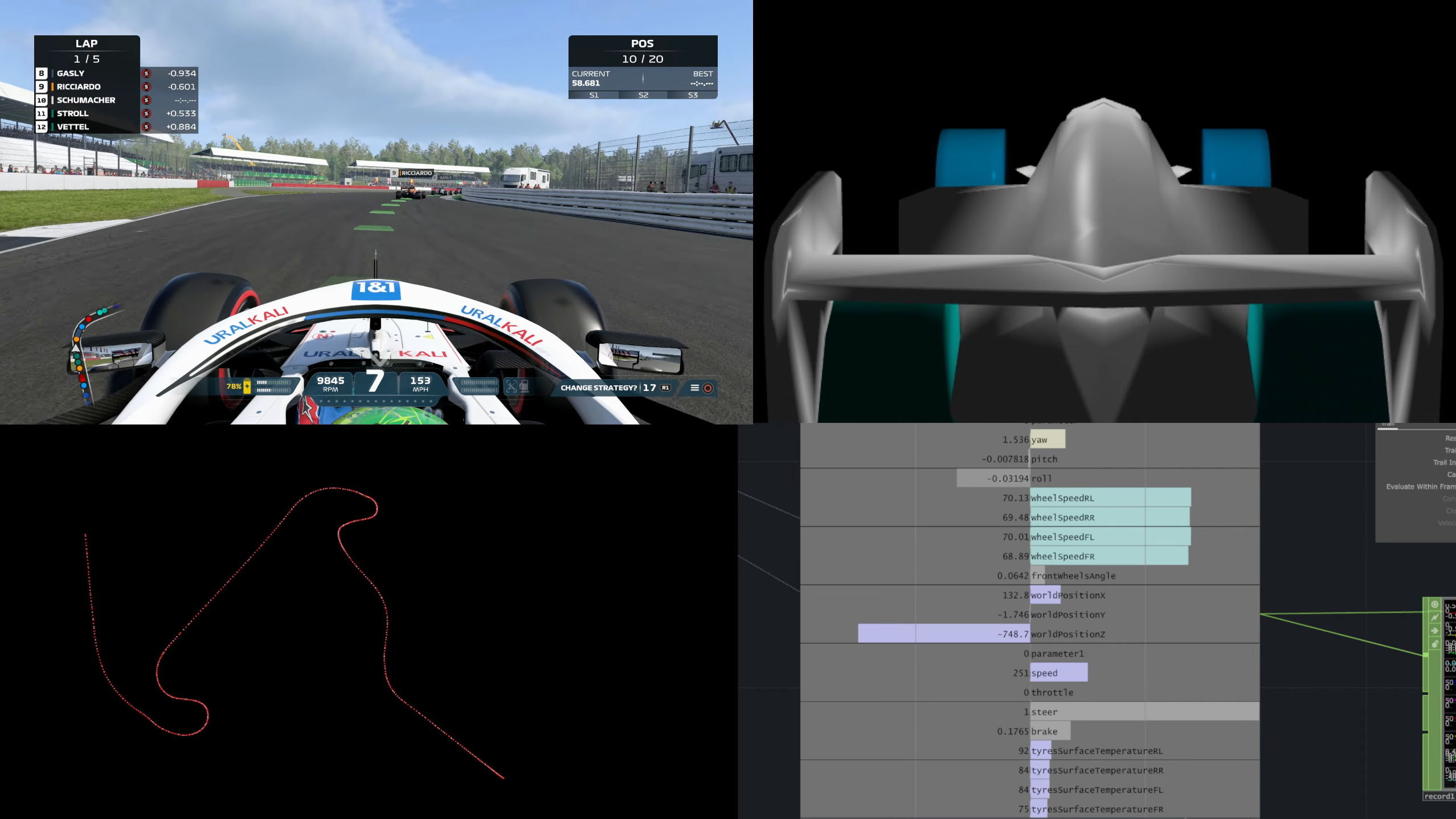Click the Evaluate Within Frame parameter
The width and height of the screenshot is (1456, 819).
[x=1420, y=487]
